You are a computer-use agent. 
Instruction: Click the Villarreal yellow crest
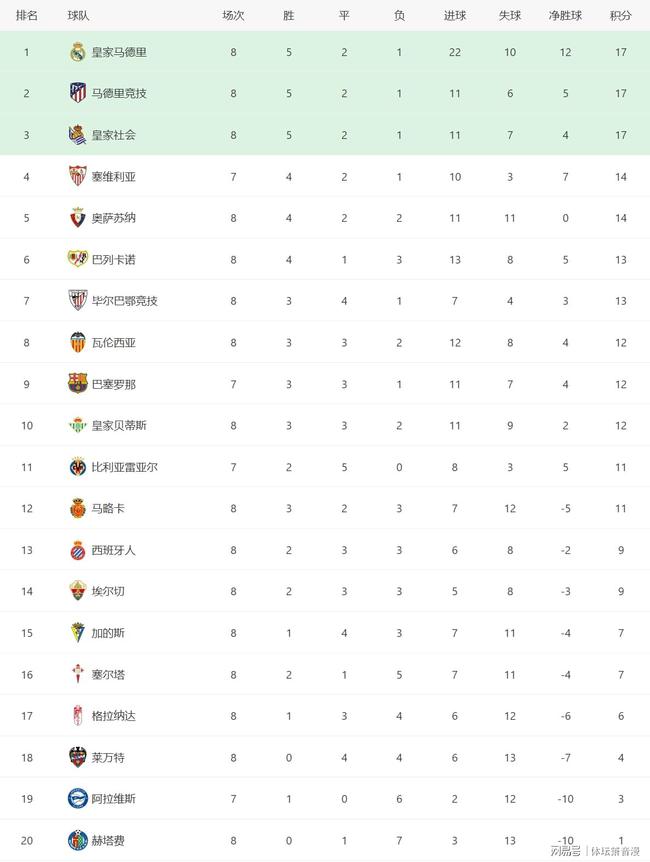78,467
